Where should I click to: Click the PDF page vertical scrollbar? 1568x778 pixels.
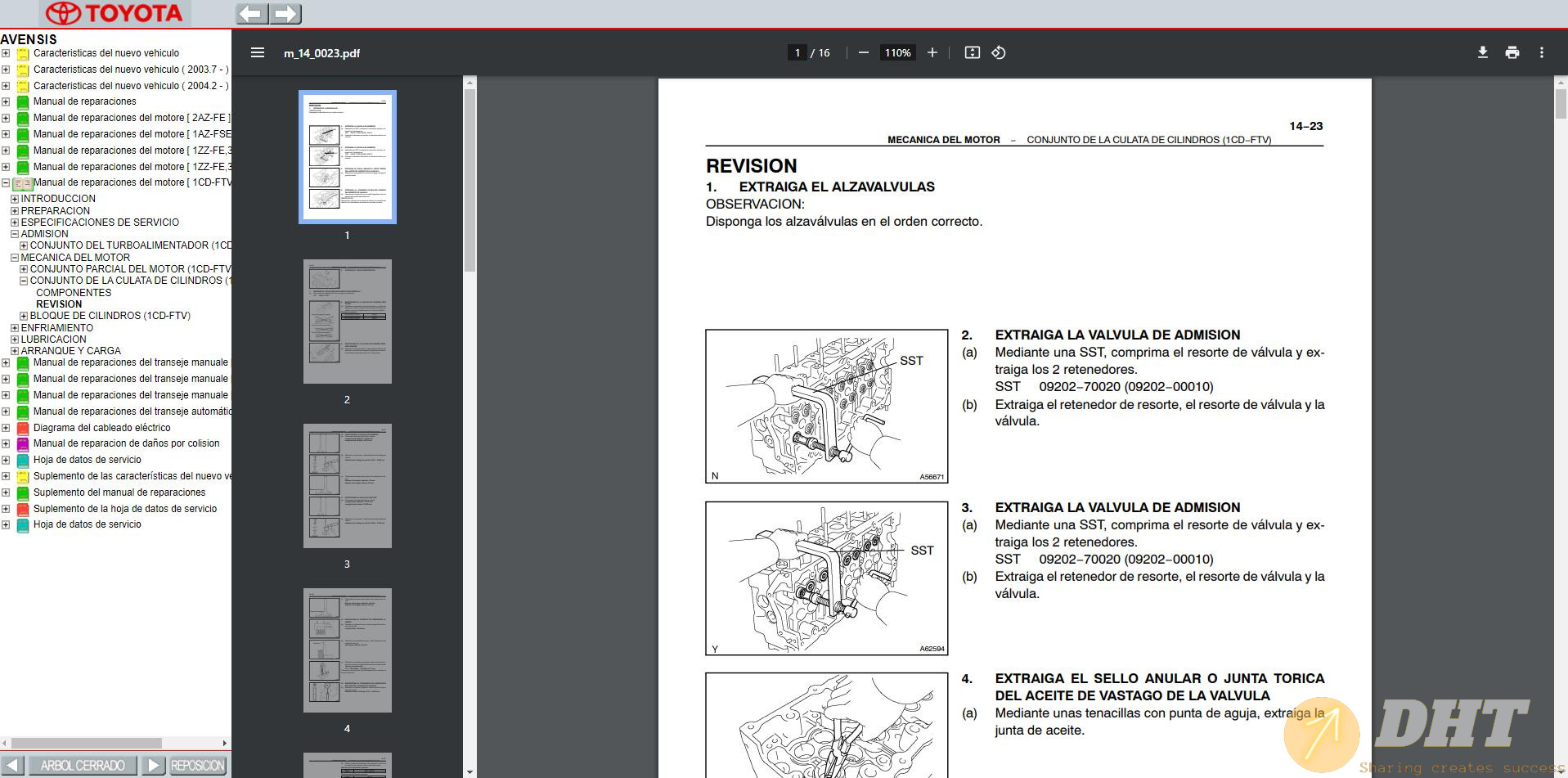coord(1561,105)
